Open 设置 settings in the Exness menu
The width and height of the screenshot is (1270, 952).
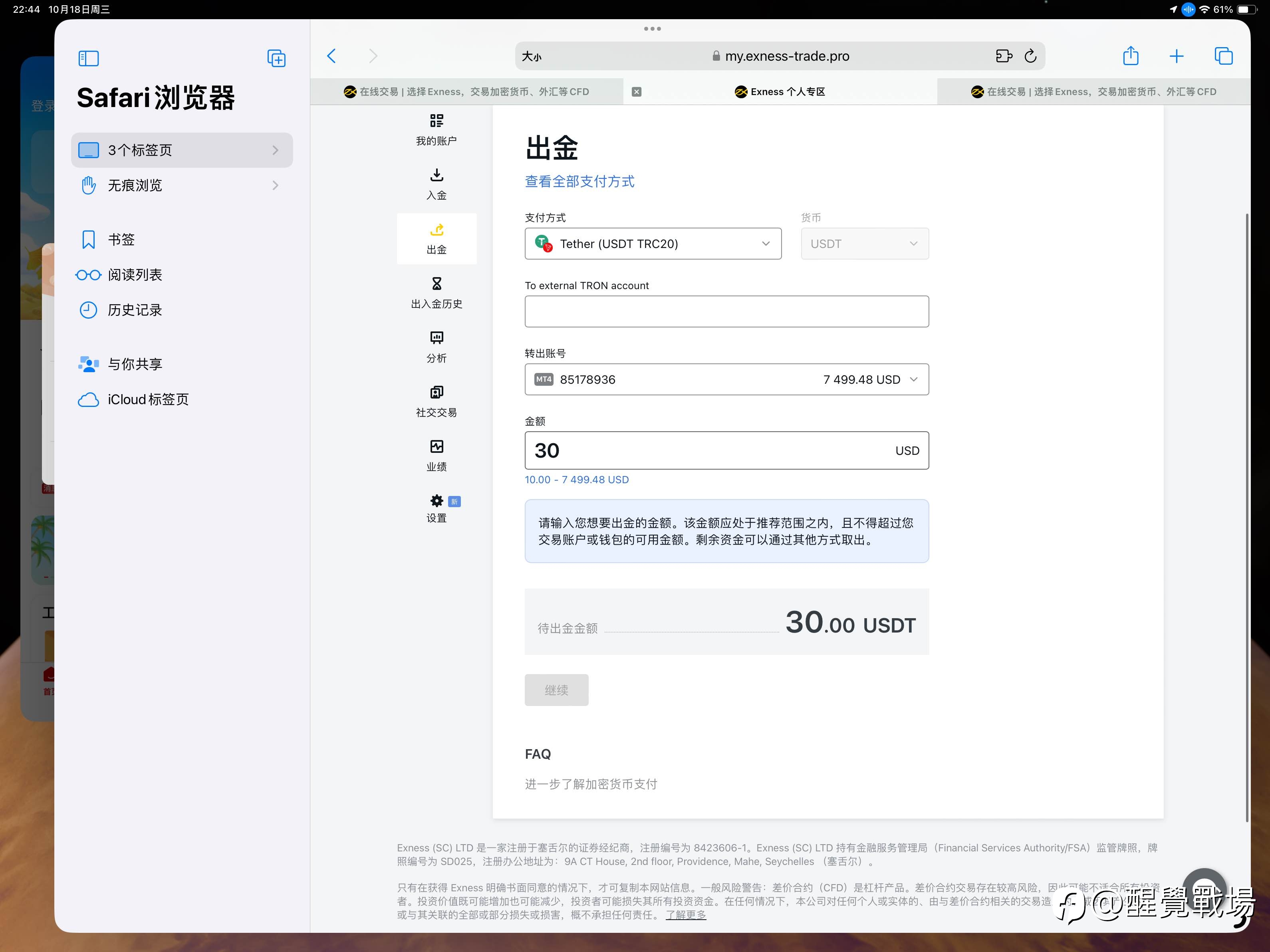point(437,509)
